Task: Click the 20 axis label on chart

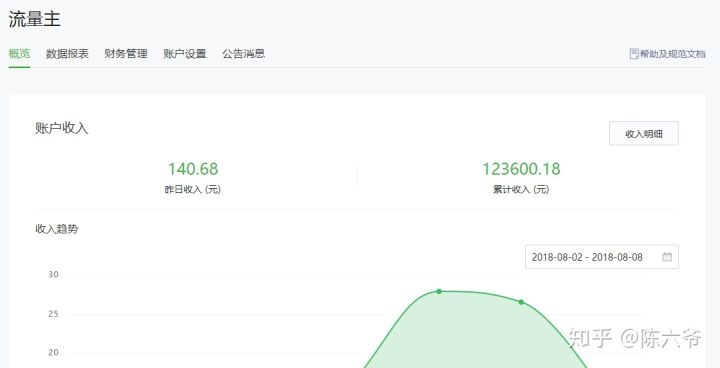Action: click(53, 352)
